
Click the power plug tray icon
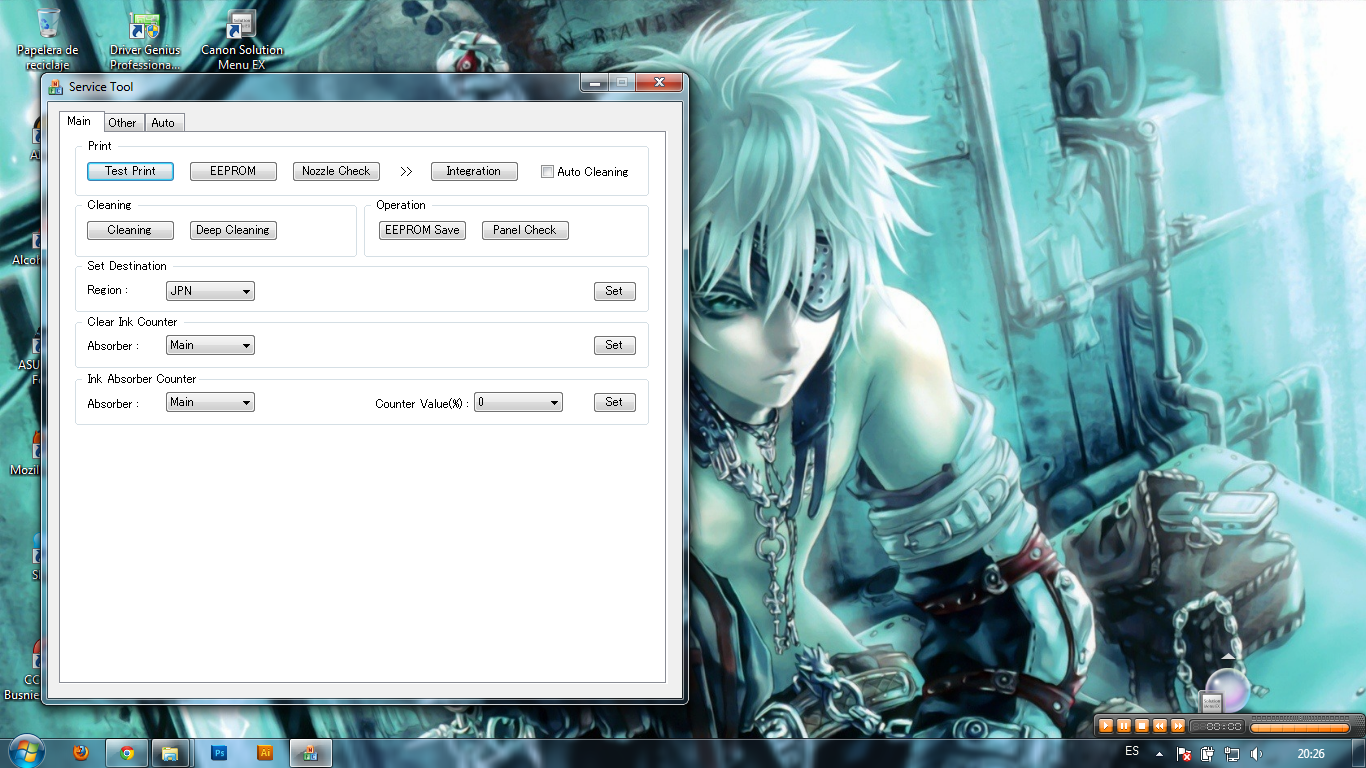click(x=1207, y=753)
